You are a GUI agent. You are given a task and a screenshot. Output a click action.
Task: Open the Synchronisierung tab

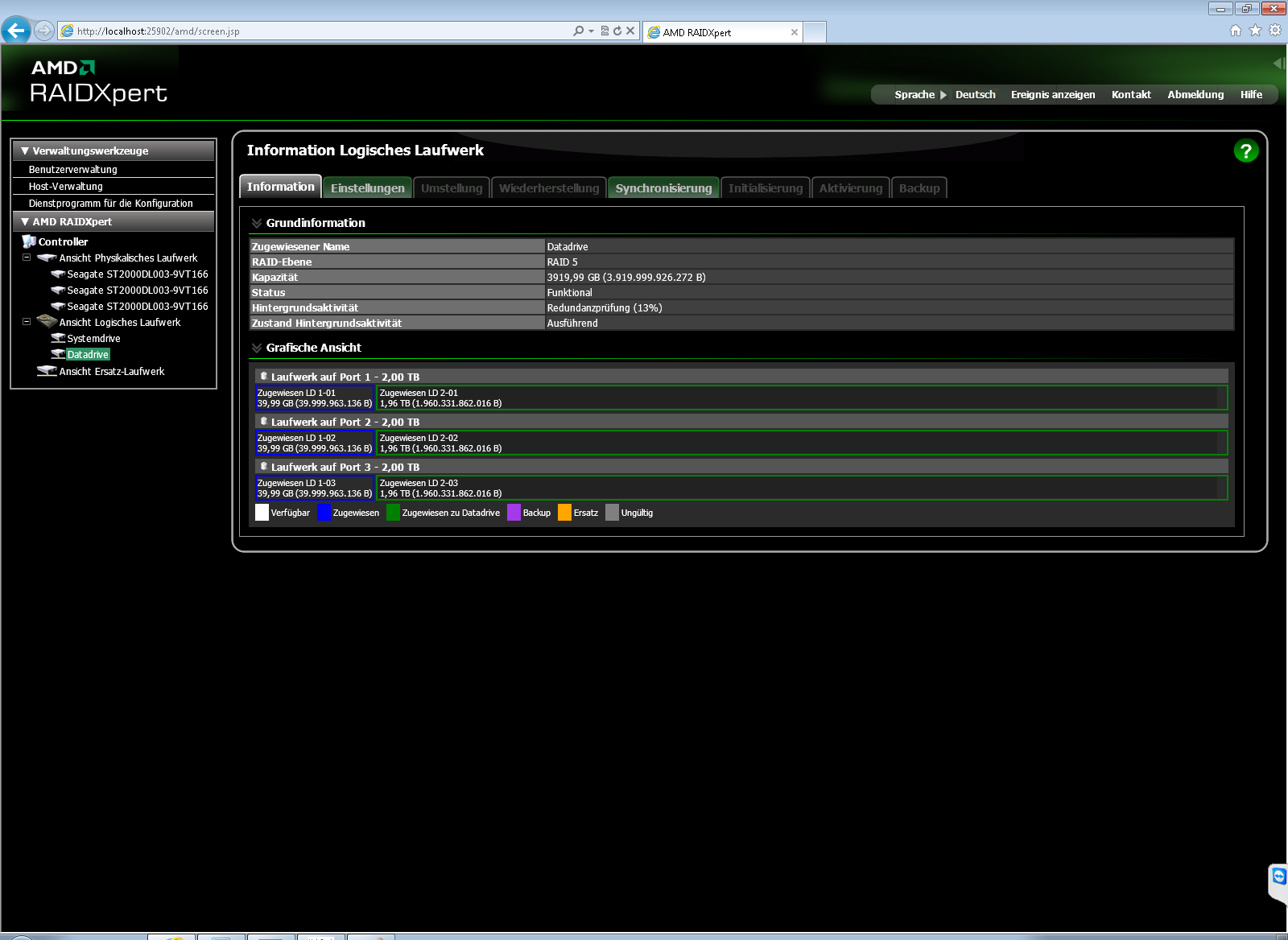[663, 188]
